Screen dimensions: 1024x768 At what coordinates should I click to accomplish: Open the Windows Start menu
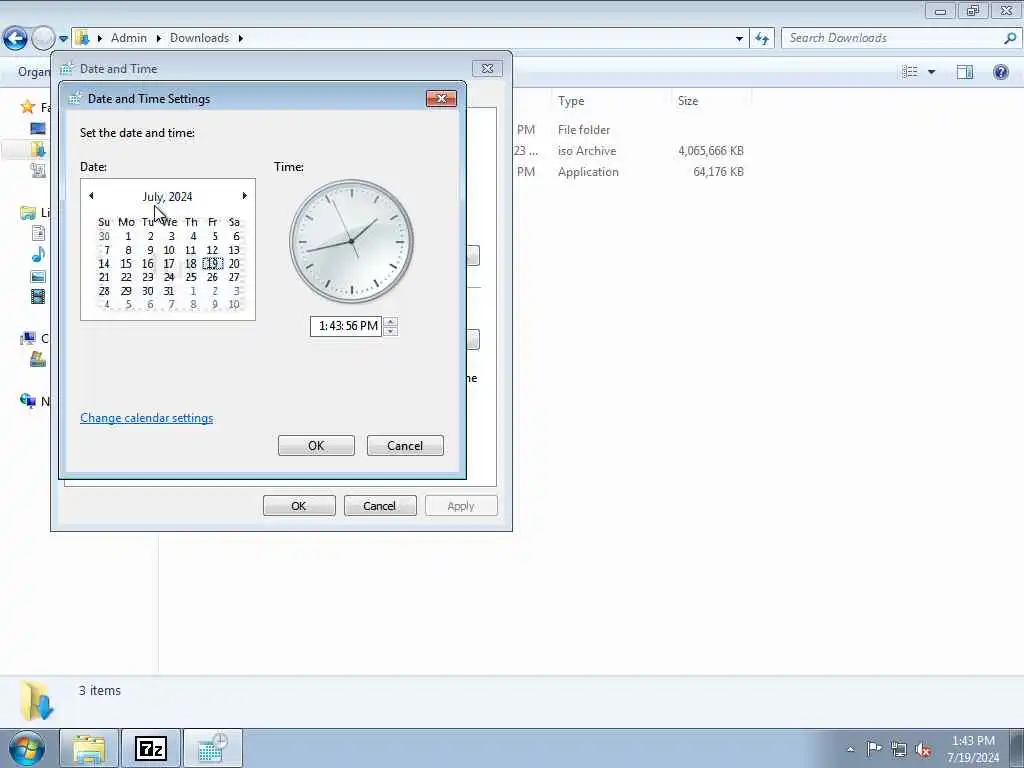click(27, 748)
